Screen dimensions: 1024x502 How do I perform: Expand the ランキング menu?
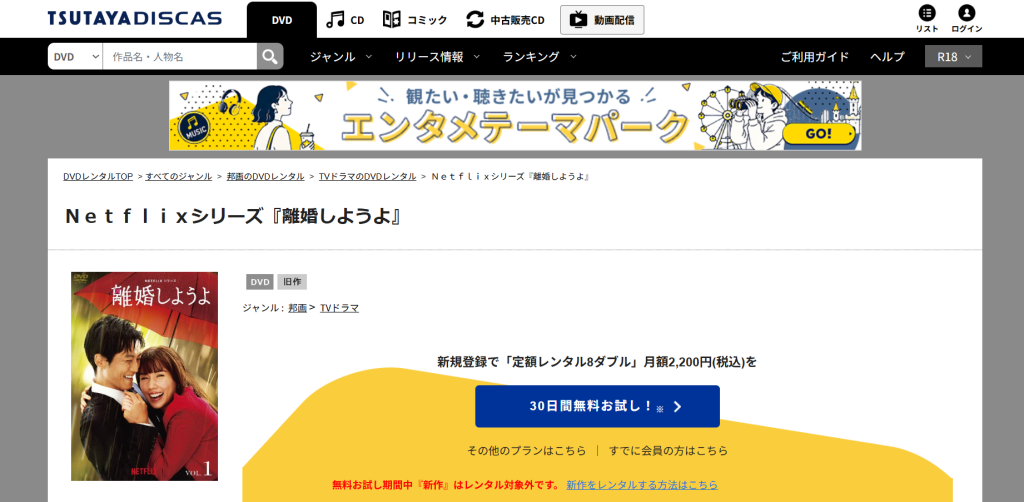pyautogui.click(x=539, y=57)
